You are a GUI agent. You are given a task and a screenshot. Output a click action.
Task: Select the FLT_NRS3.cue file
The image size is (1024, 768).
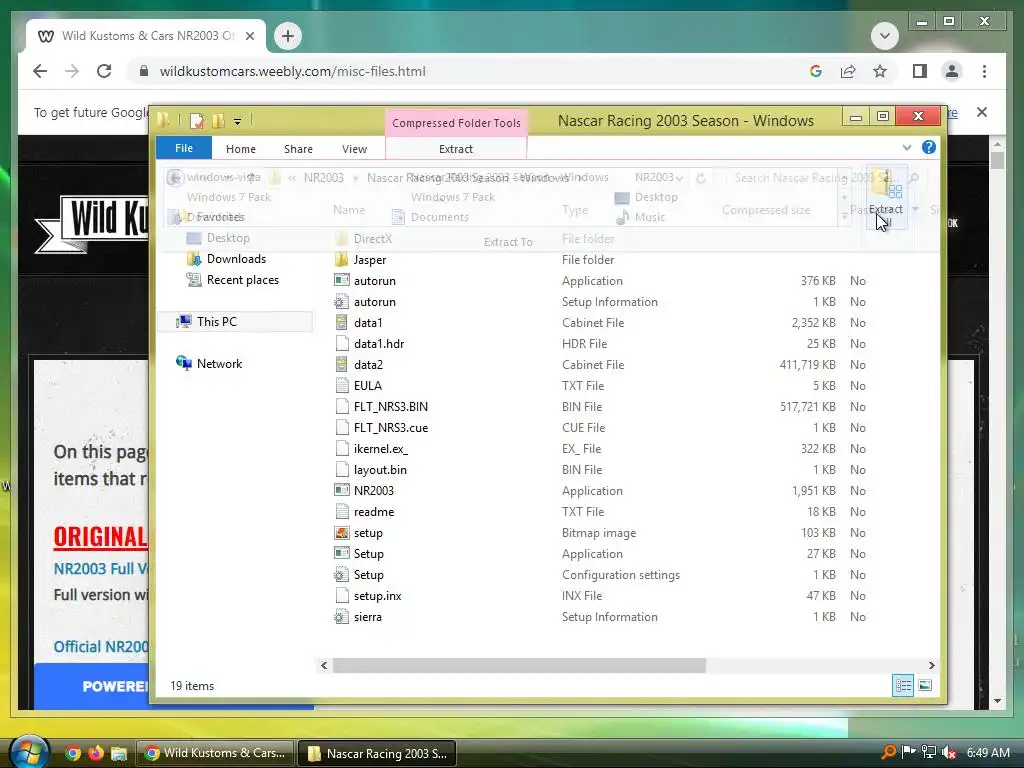391,428
